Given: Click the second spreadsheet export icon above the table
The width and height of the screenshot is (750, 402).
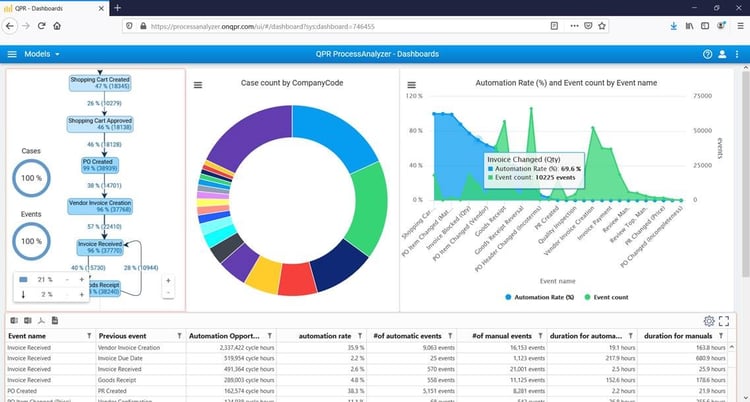Looking at the screenshot, I should 28,320.
